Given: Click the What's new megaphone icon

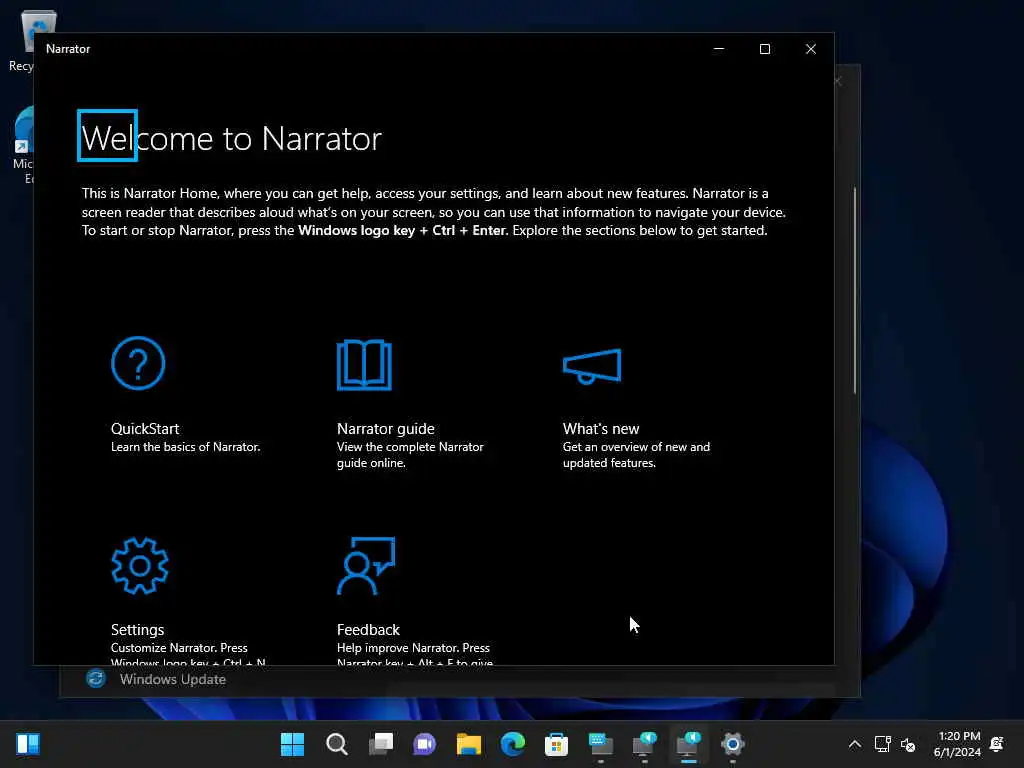Looking at the screenshot, I should (592, 366).
